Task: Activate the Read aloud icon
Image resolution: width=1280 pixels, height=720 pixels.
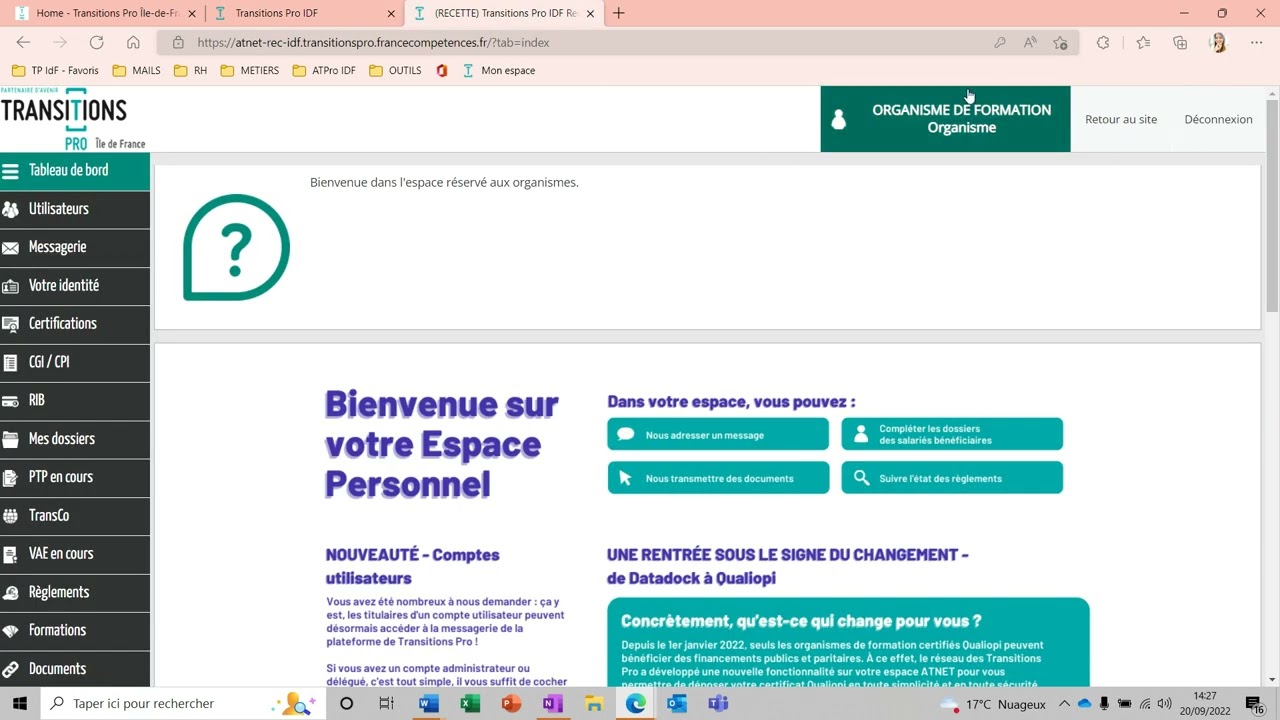Action: click(1030, 43)
